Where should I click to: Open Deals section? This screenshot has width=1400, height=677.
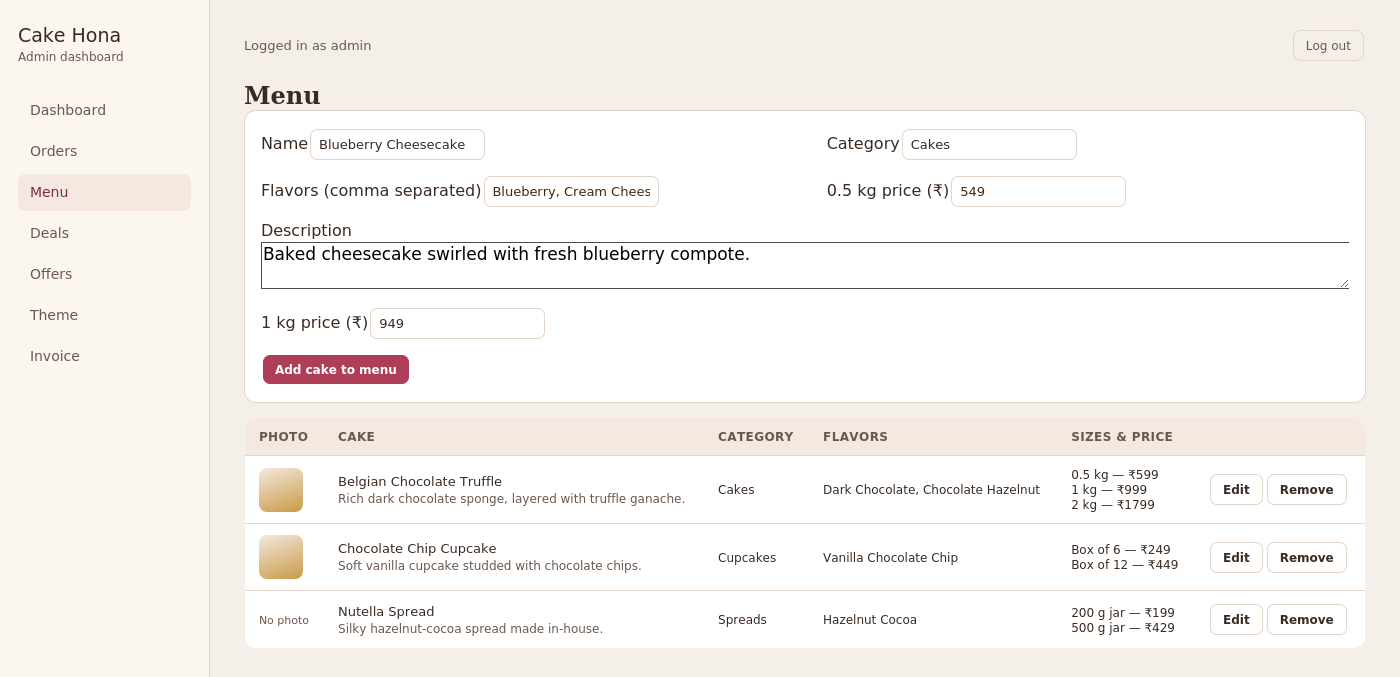(104, 233)
